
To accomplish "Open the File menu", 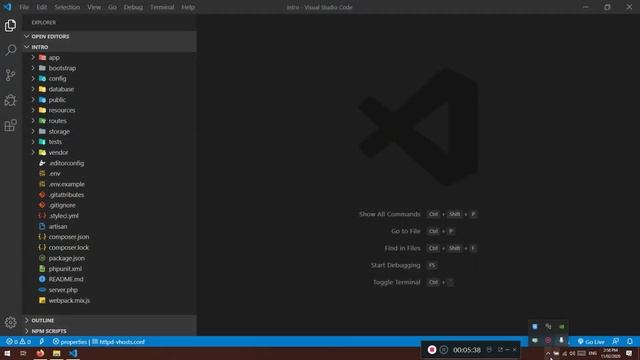I will point(24,7).
